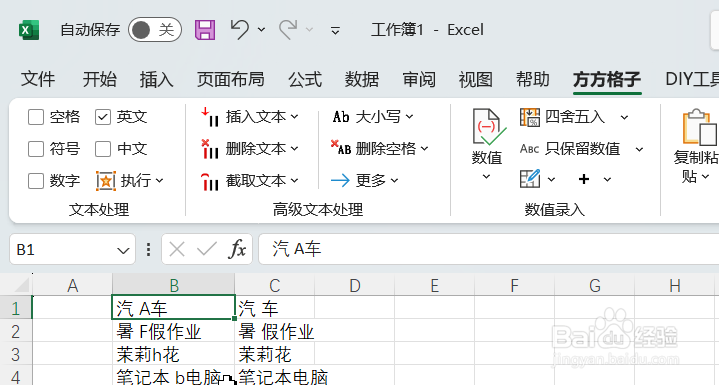Click the 截取文本 icon
The image size is (719, 385).
click(210, 181)
